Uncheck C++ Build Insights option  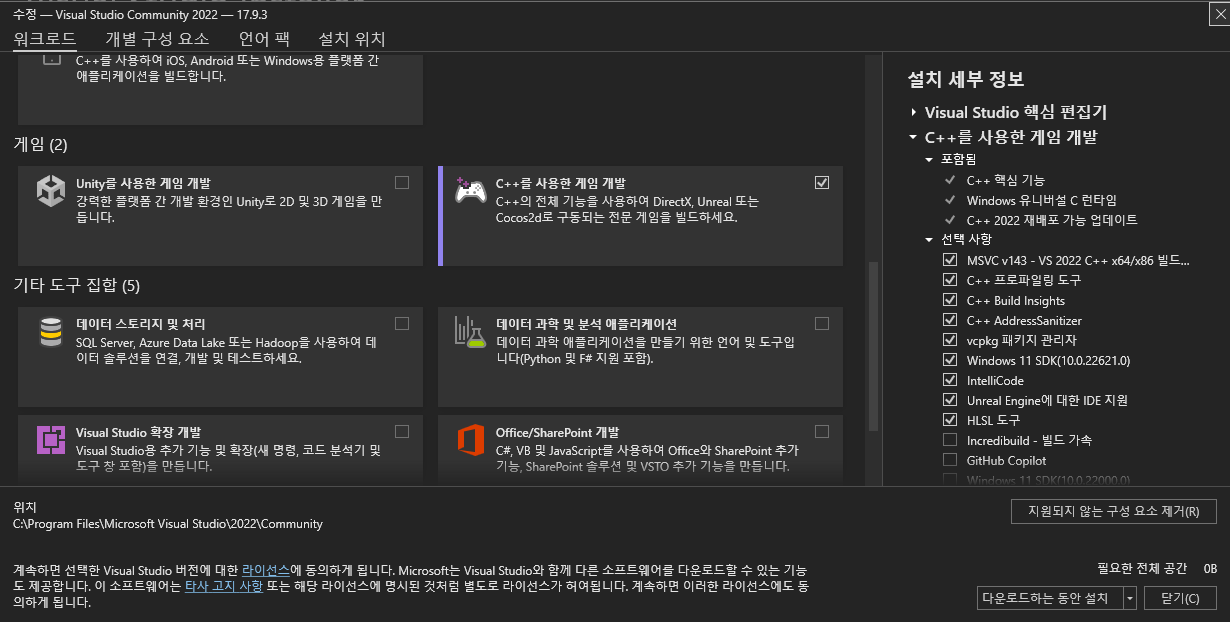point(950,300)
